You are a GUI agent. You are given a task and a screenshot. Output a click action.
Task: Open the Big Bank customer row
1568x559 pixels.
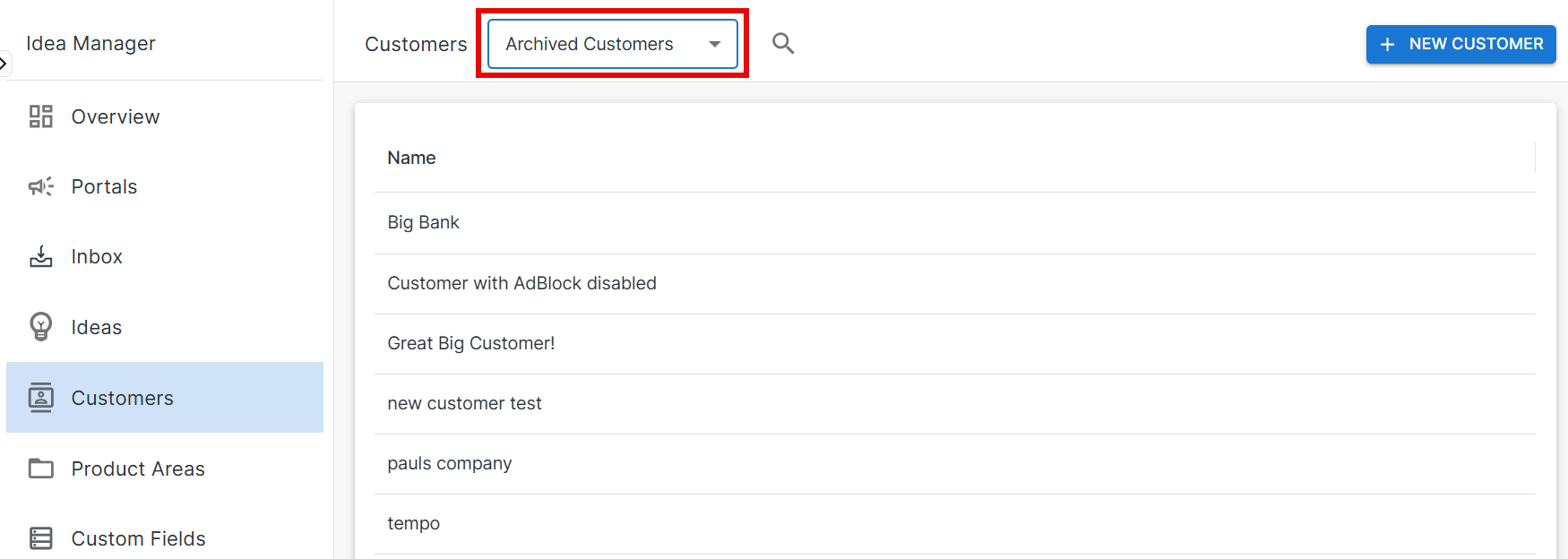(423, 222)
